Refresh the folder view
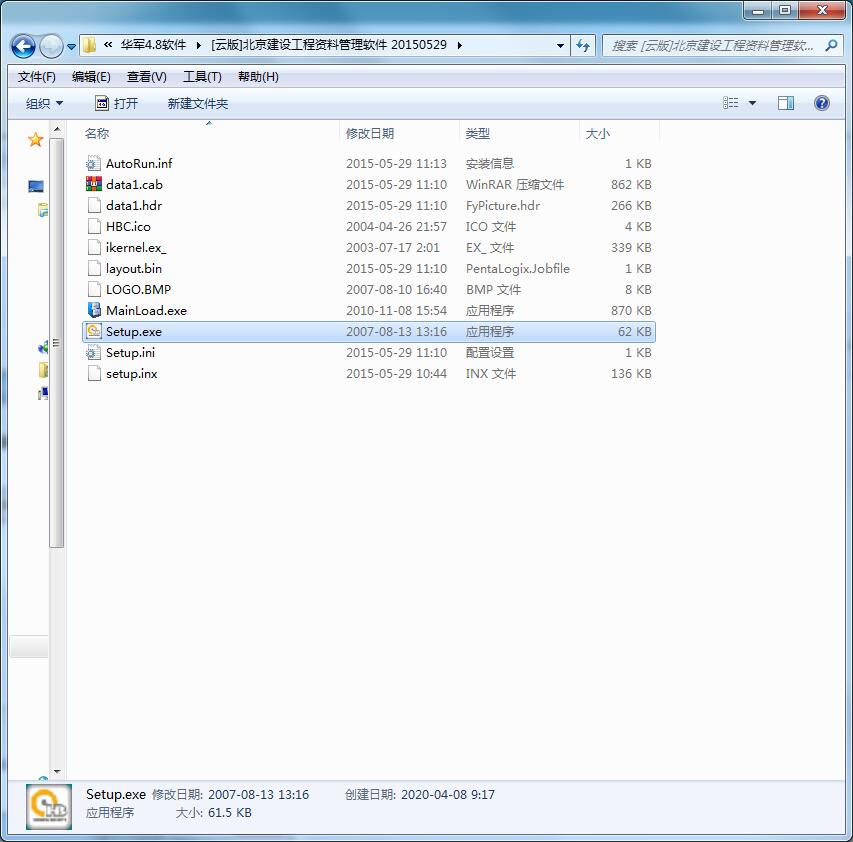 click(583, 46)
